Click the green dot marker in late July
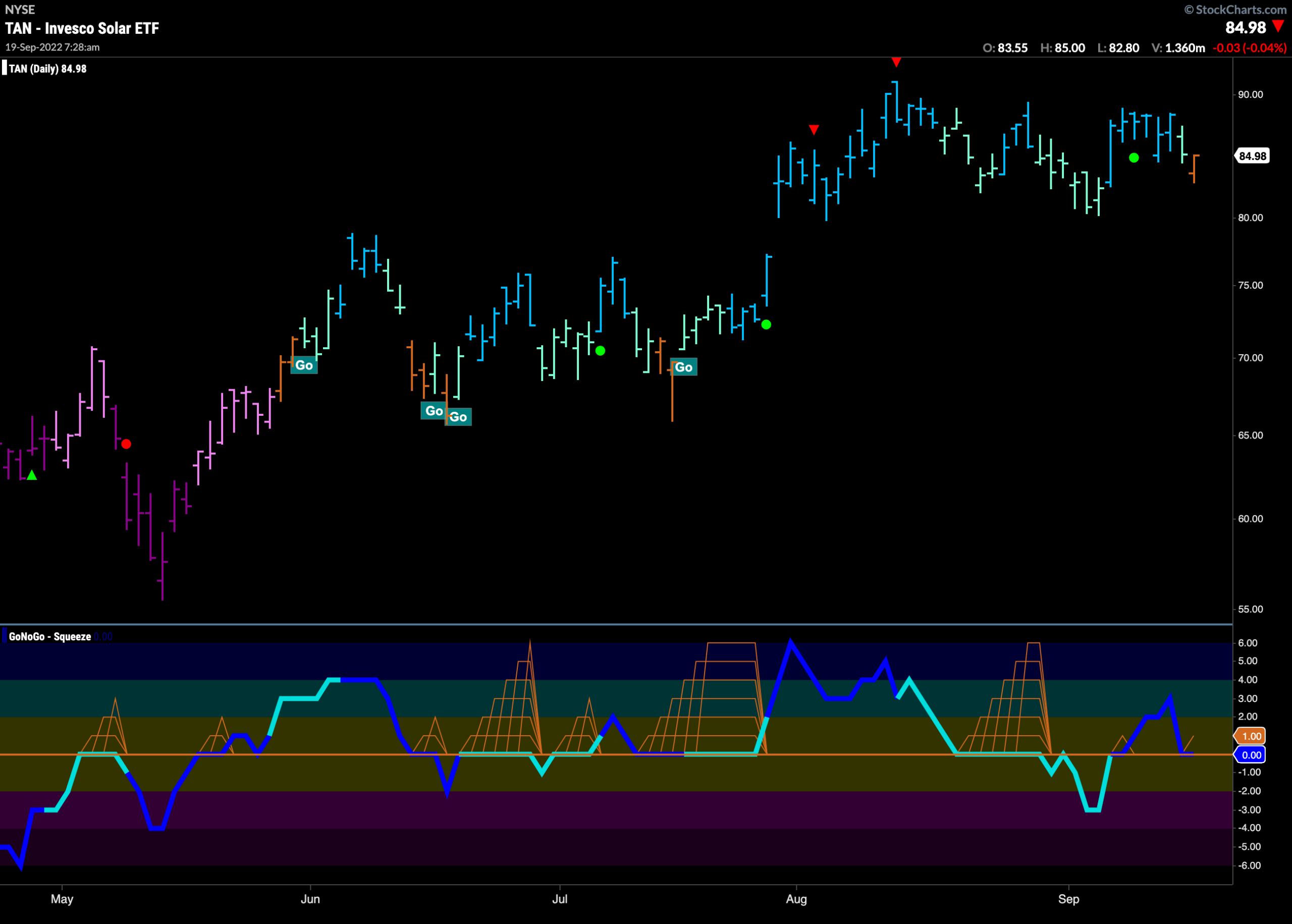This screenshot has width=1292, height=924. pos(766,325)
